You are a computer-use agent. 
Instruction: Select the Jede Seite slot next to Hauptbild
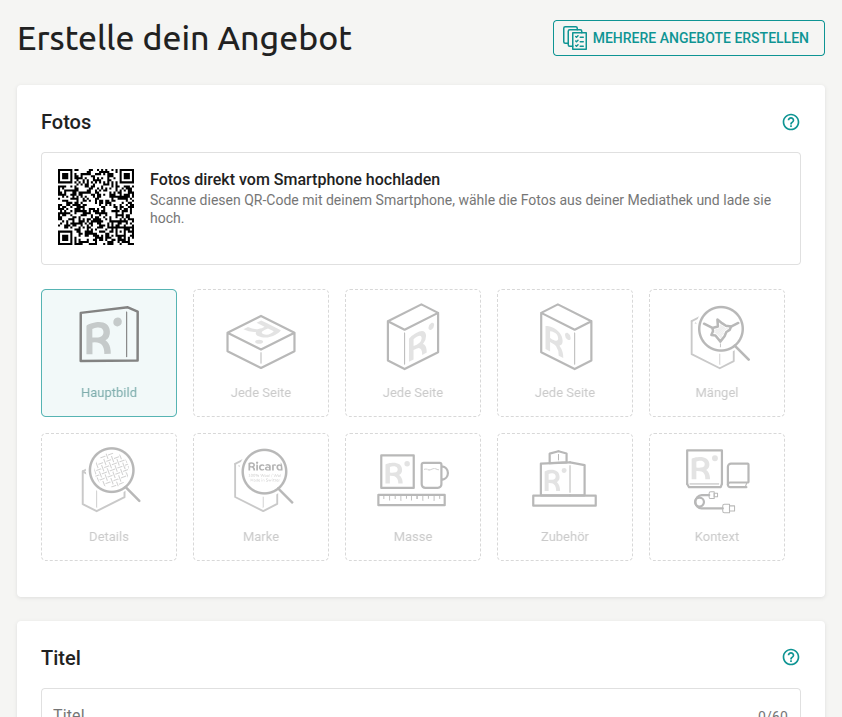(261, 353)
